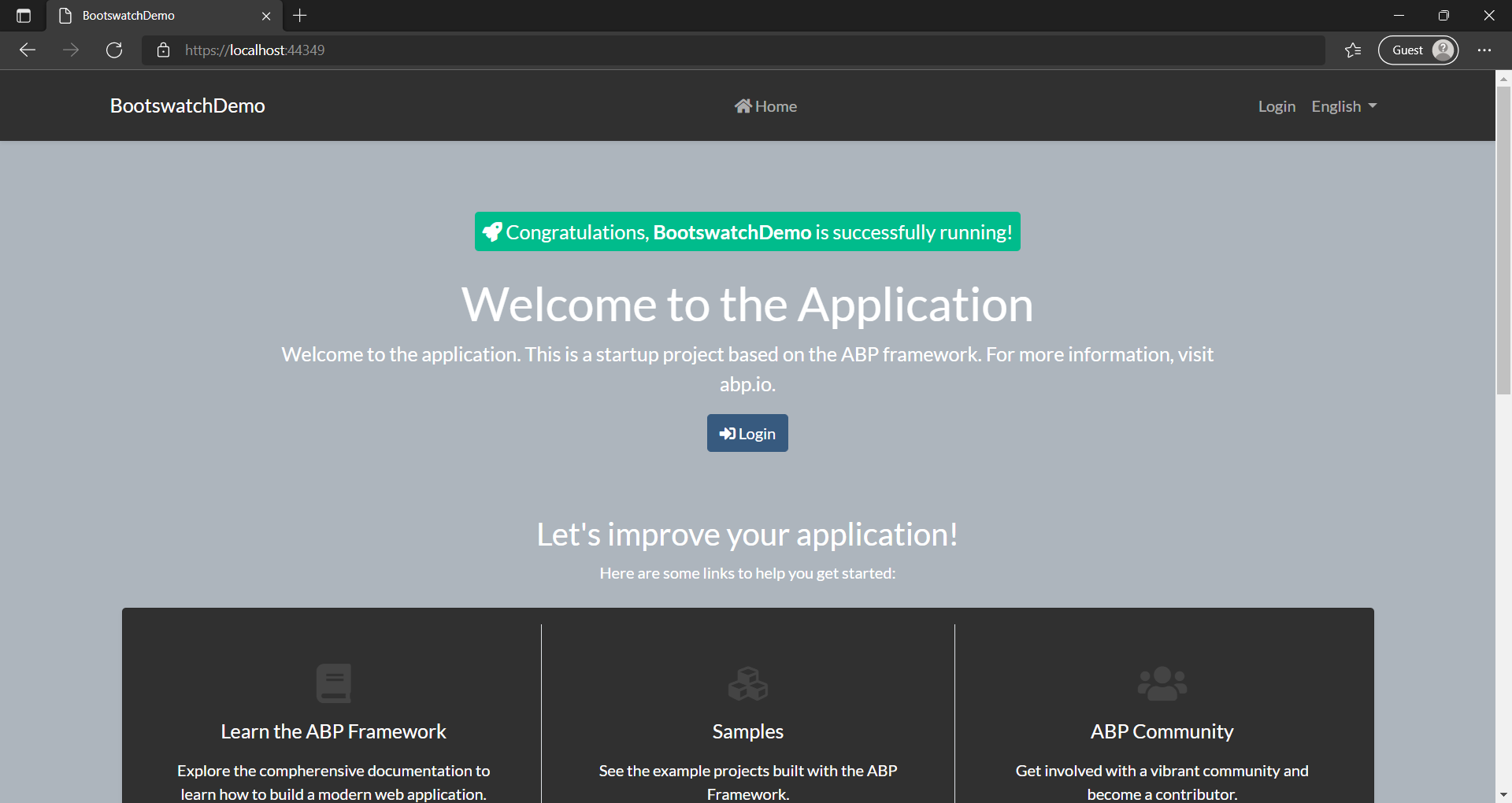The height and width of the screenshot is (803, 1512).
Task: Open the browser tab actions icon
Action: coord(24,16)
